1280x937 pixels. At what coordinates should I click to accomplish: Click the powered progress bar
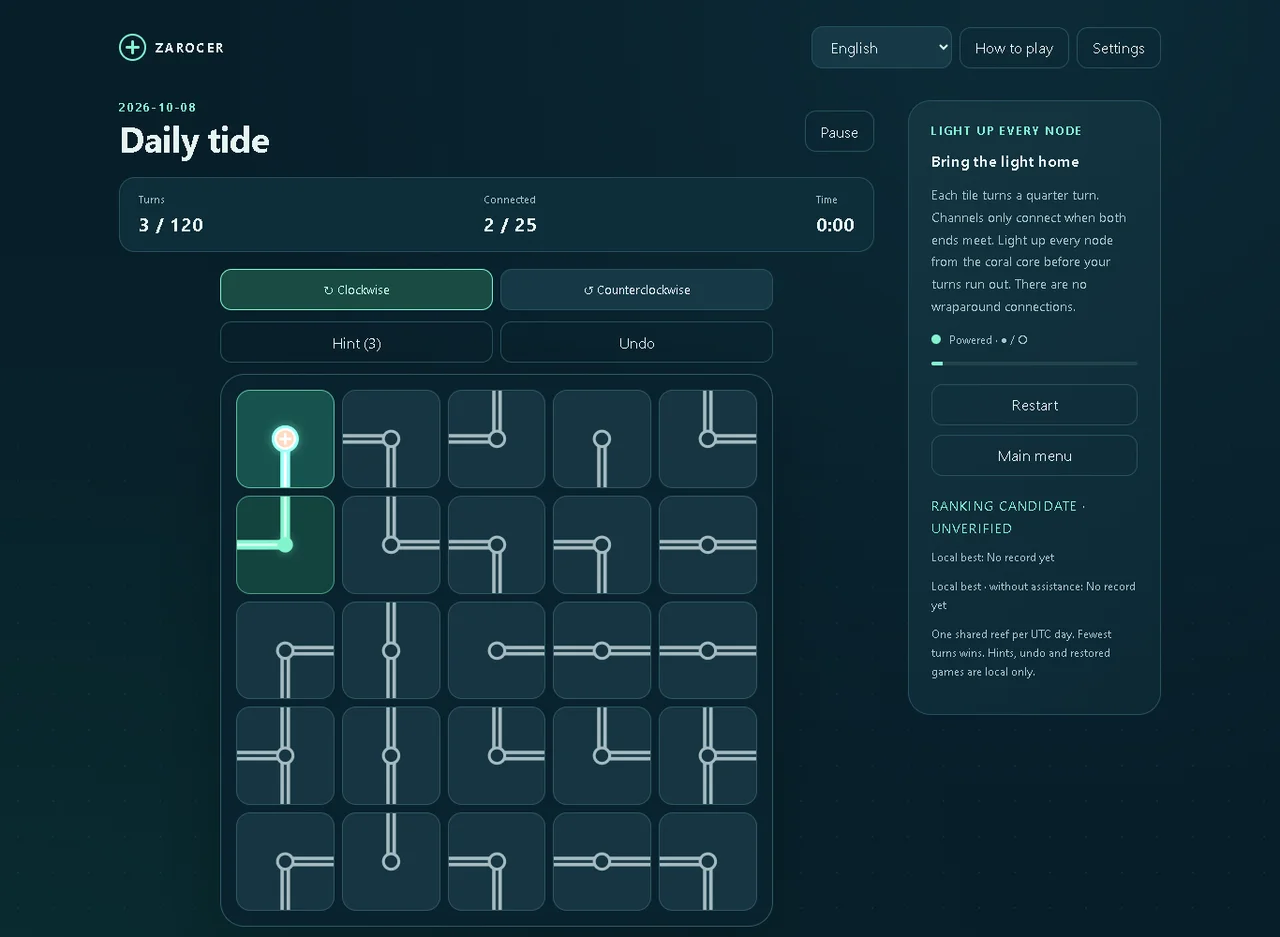(x=1034, y=363)
